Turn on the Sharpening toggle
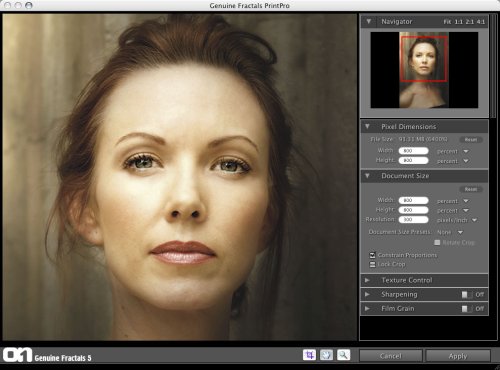Screen dimensions: 500x370 [467, 294]
